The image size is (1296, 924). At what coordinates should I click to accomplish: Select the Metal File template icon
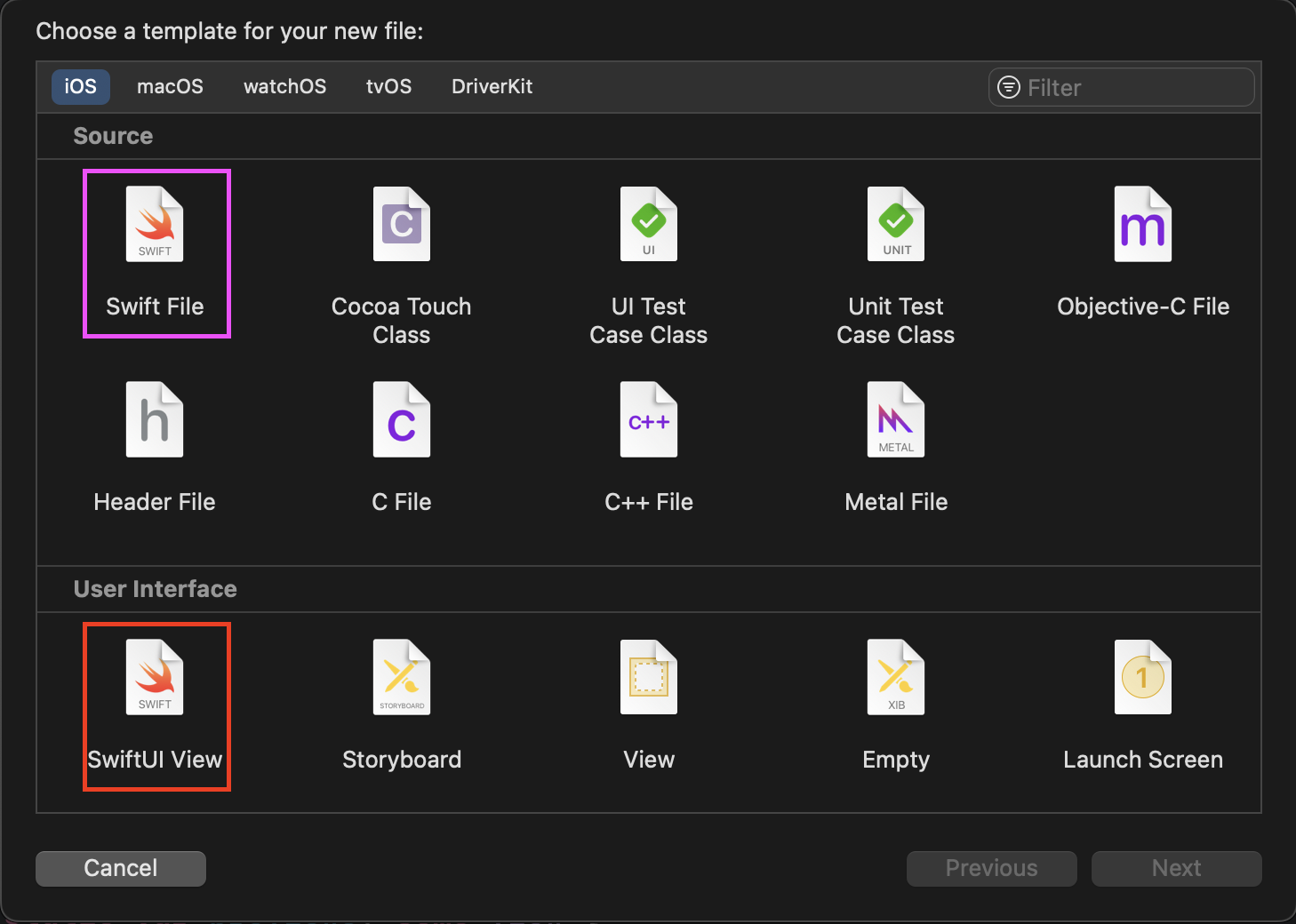[x=896, y=419]
